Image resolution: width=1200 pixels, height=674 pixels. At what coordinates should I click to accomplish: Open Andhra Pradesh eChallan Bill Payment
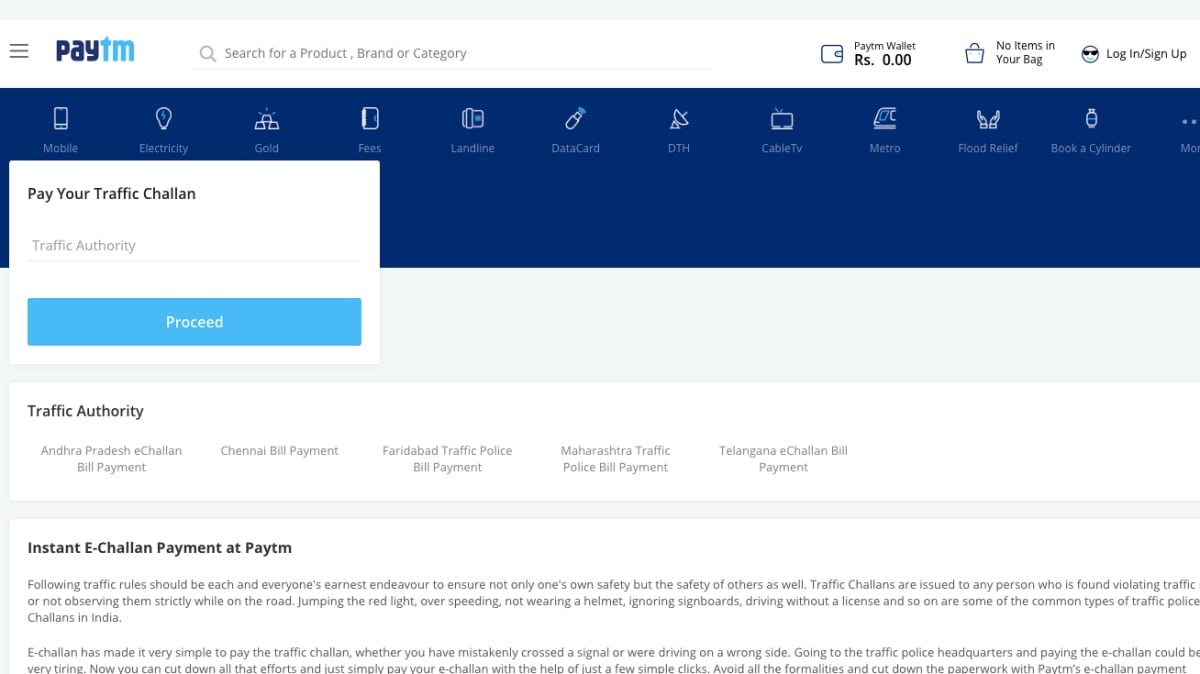112,459
